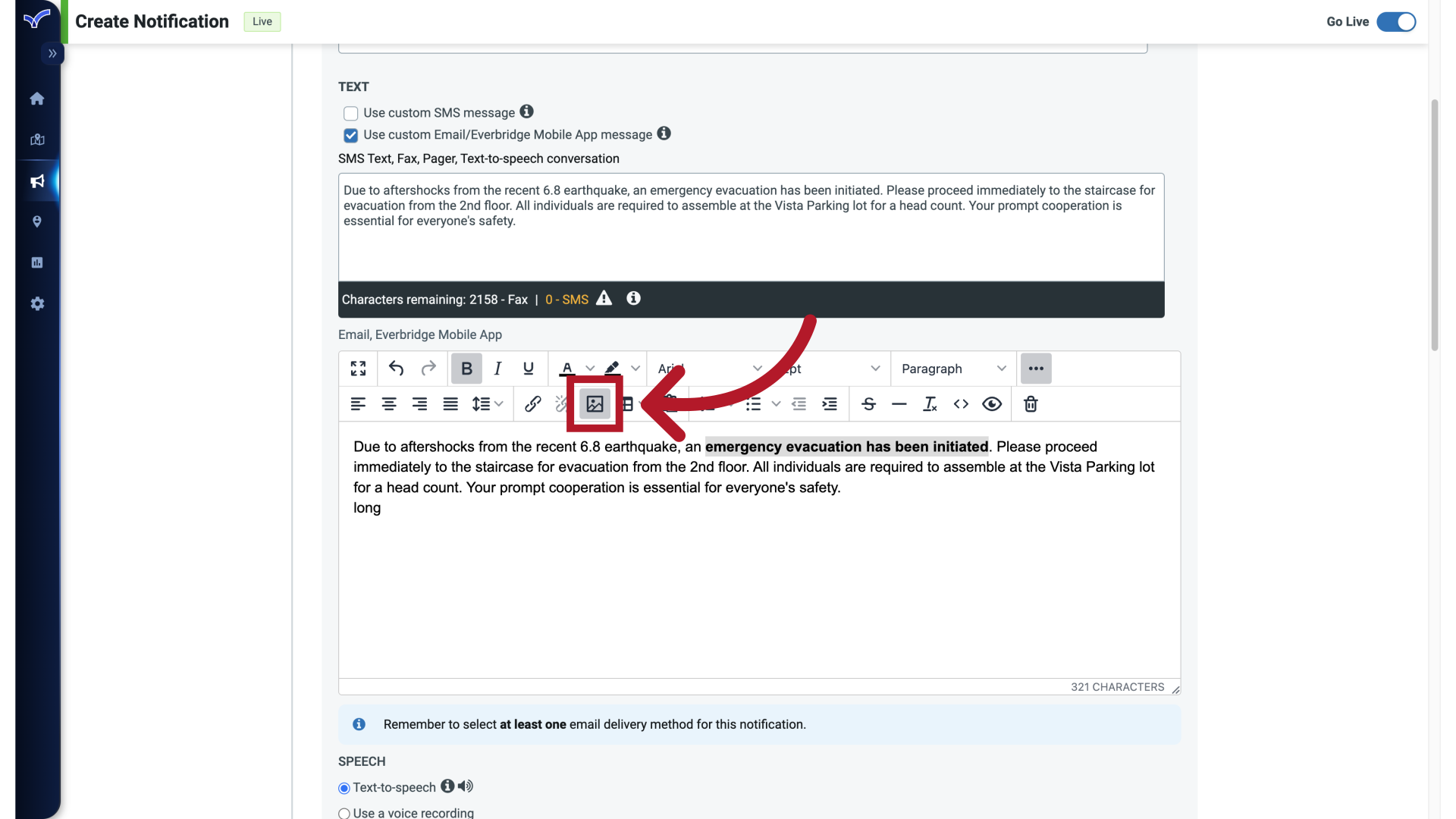Image resolution: width=1456 pixels, height=819 pixels.
Task: Click the info icon in characters remaining bar
Action: pyautogui.click(x=633, y=299)
